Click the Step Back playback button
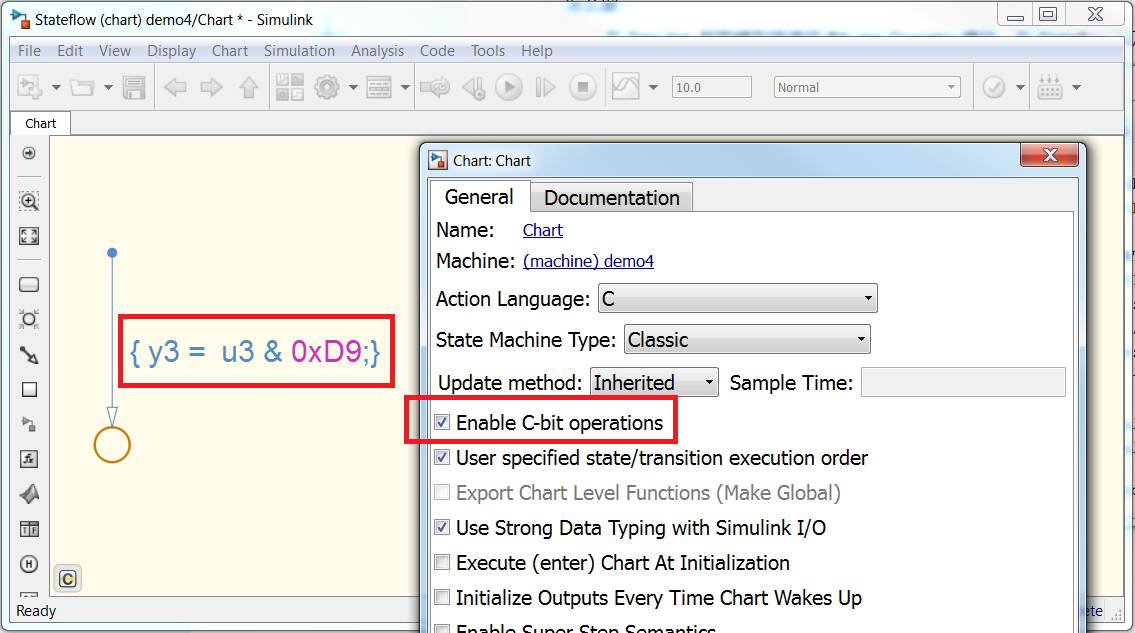Viewport: 1135px width, 633px height. pos(474,88)
